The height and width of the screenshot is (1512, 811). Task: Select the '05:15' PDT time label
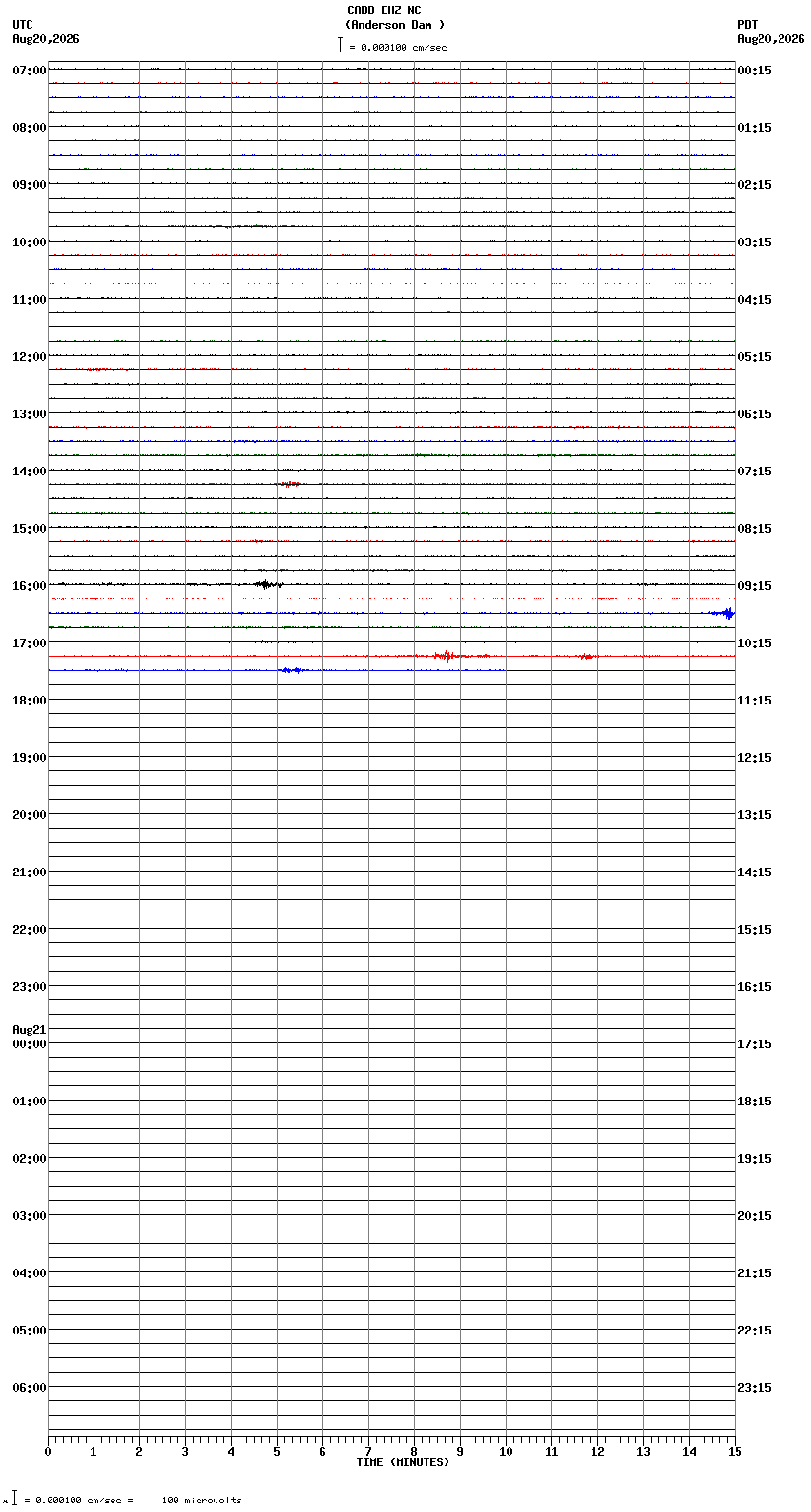pos(755,357)
